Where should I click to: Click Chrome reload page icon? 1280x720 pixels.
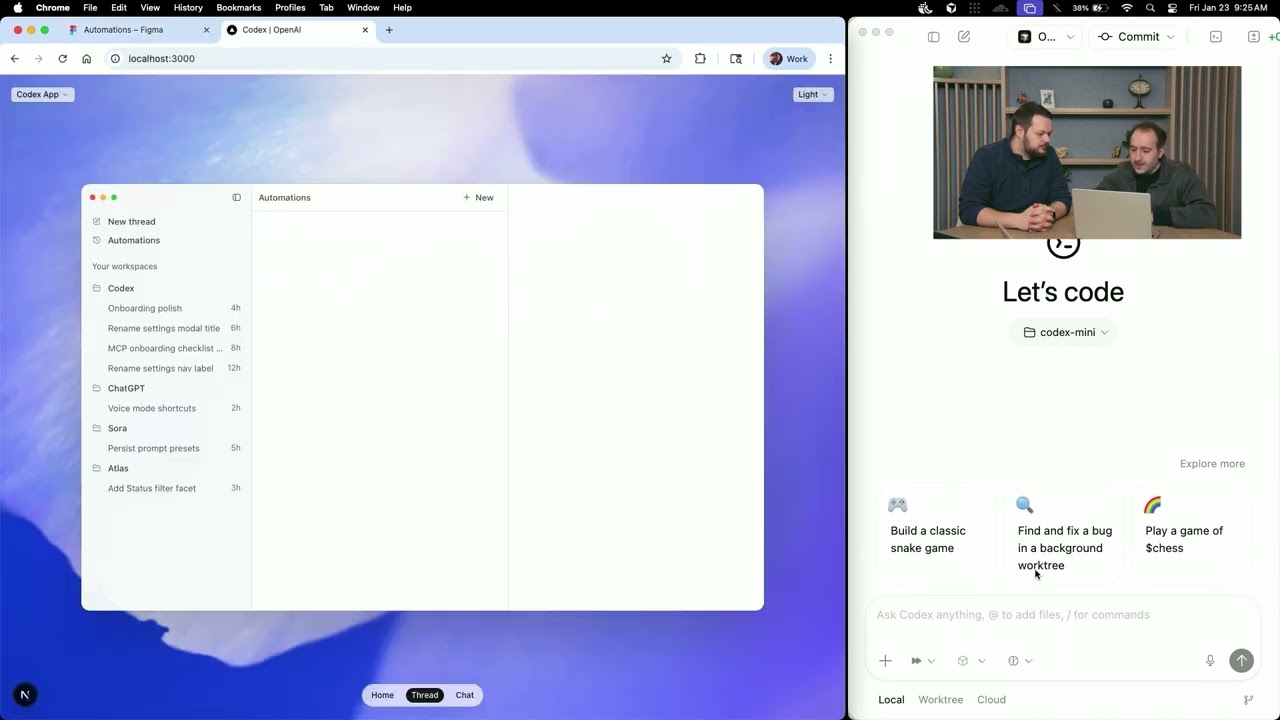pos(62,59)
